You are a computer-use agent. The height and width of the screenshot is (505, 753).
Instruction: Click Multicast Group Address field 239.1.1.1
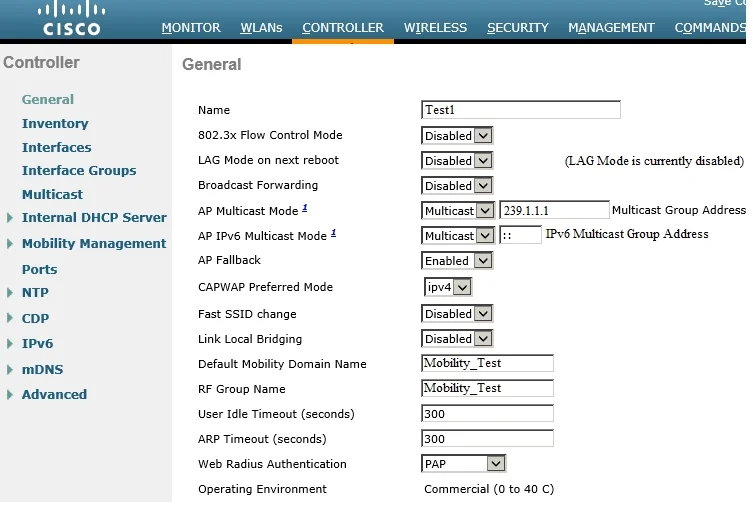click(x=555, y=210)
